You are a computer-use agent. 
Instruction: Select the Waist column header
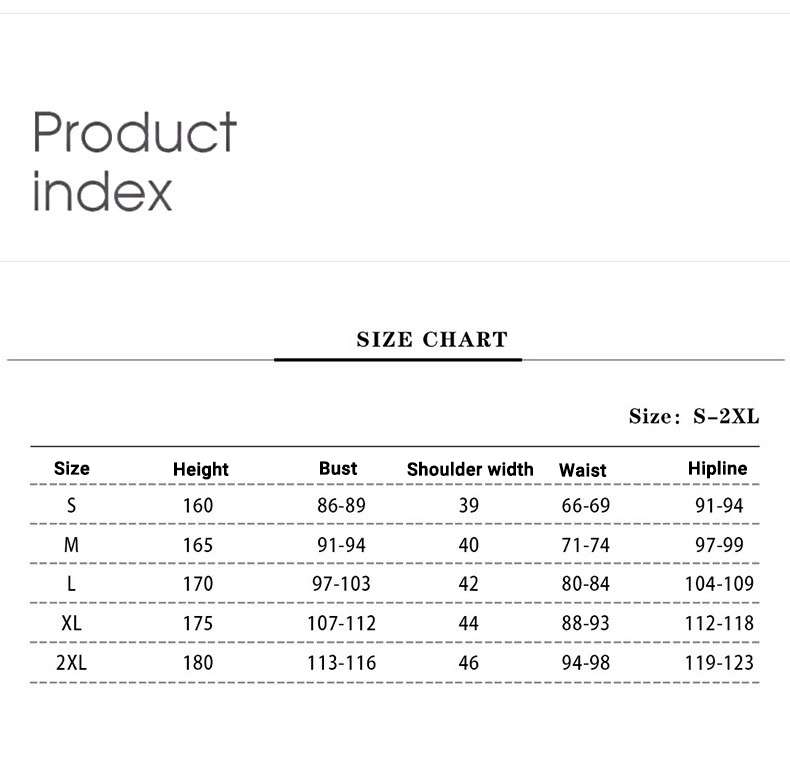[x=582, y=470]
